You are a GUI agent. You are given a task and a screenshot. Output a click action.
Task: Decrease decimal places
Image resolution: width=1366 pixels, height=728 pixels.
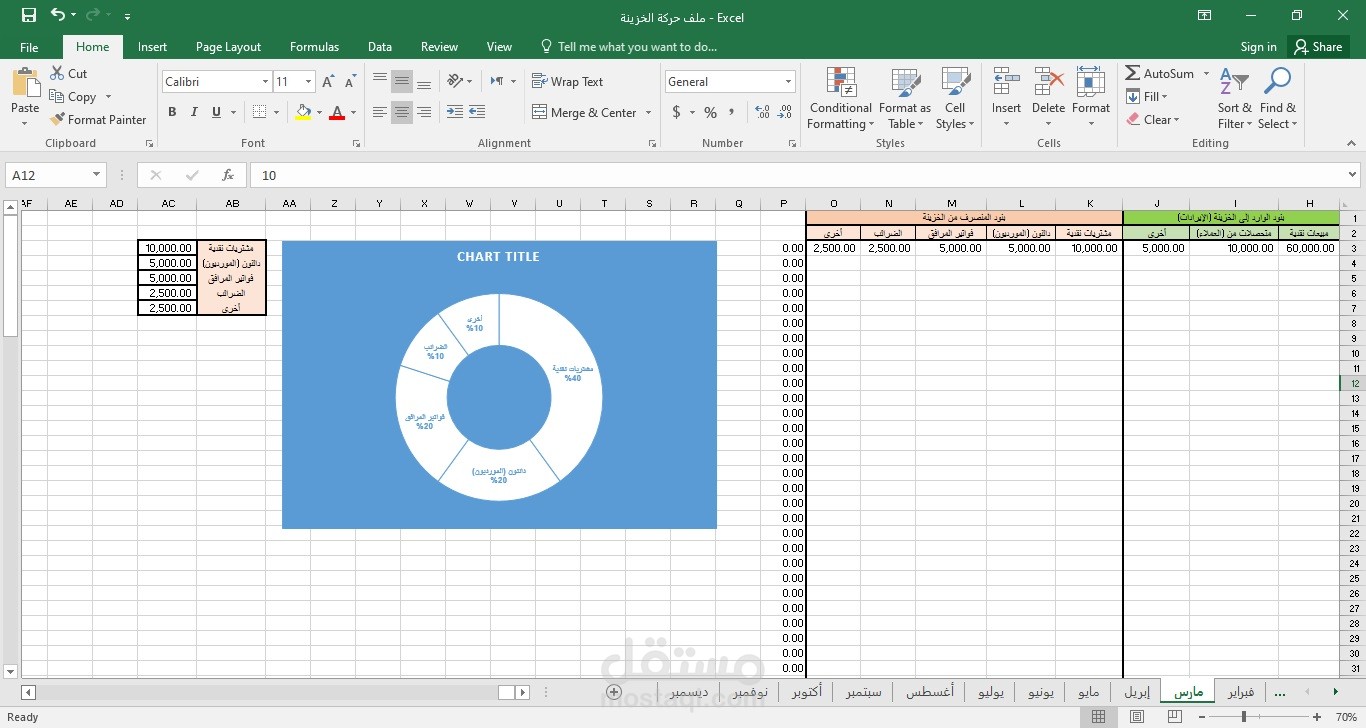(x=784, y=112)
